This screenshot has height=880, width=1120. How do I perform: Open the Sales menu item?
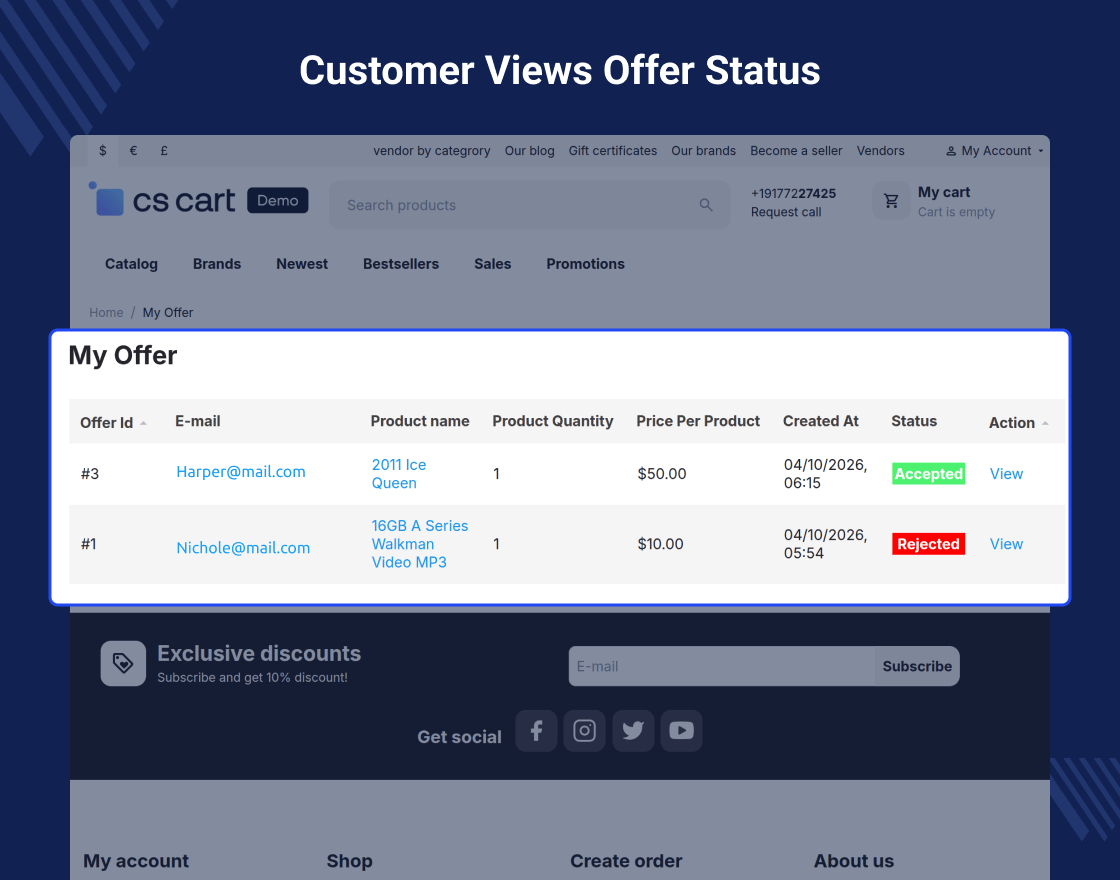click(x=493, y=264)
